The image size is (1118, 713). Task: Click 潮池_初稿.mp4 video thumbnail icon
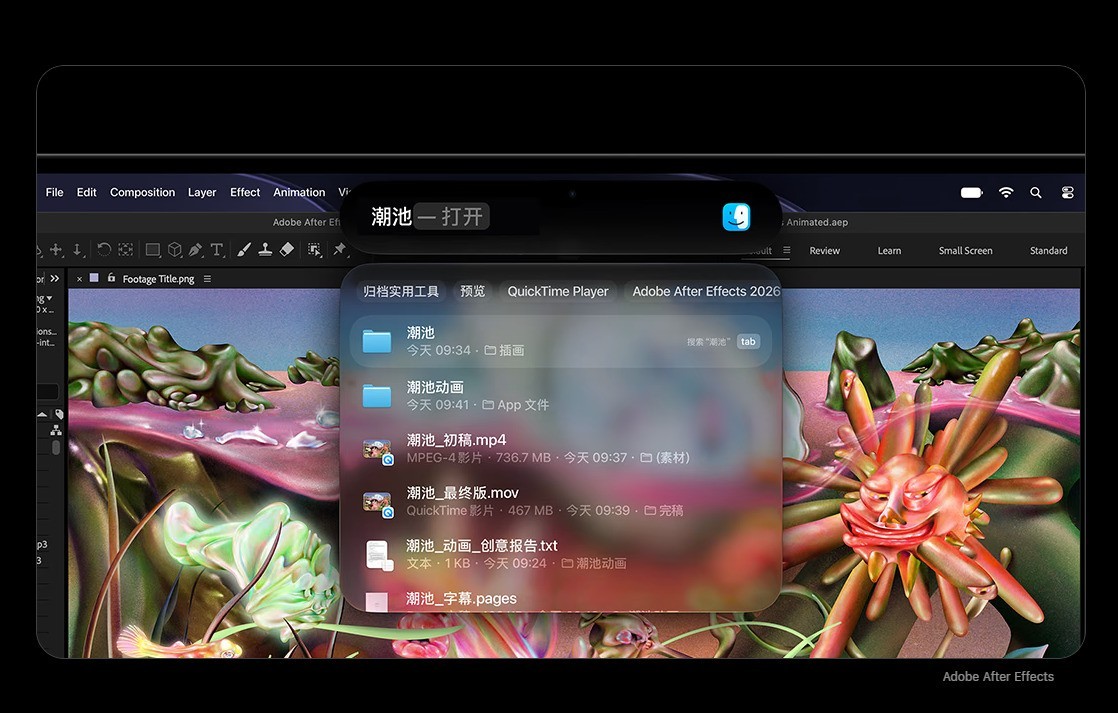click(378, 451)
